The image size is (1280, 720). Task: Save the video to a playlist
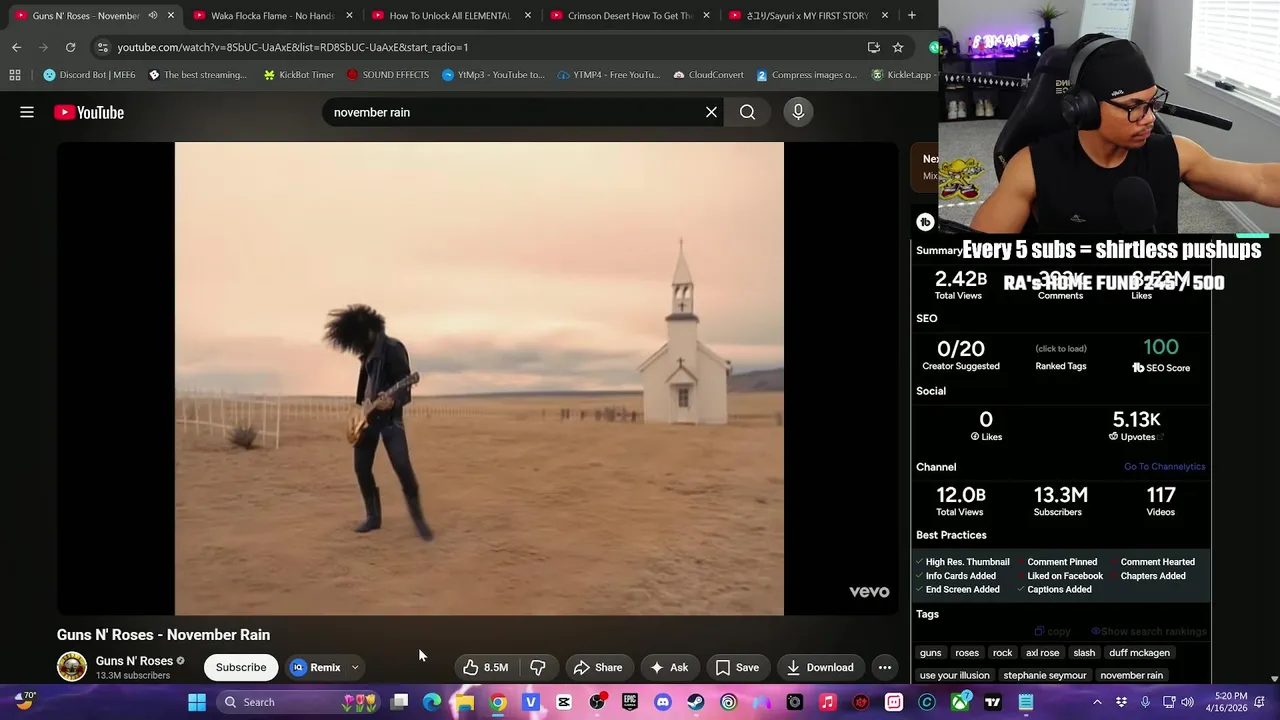(x=737, y=667)
